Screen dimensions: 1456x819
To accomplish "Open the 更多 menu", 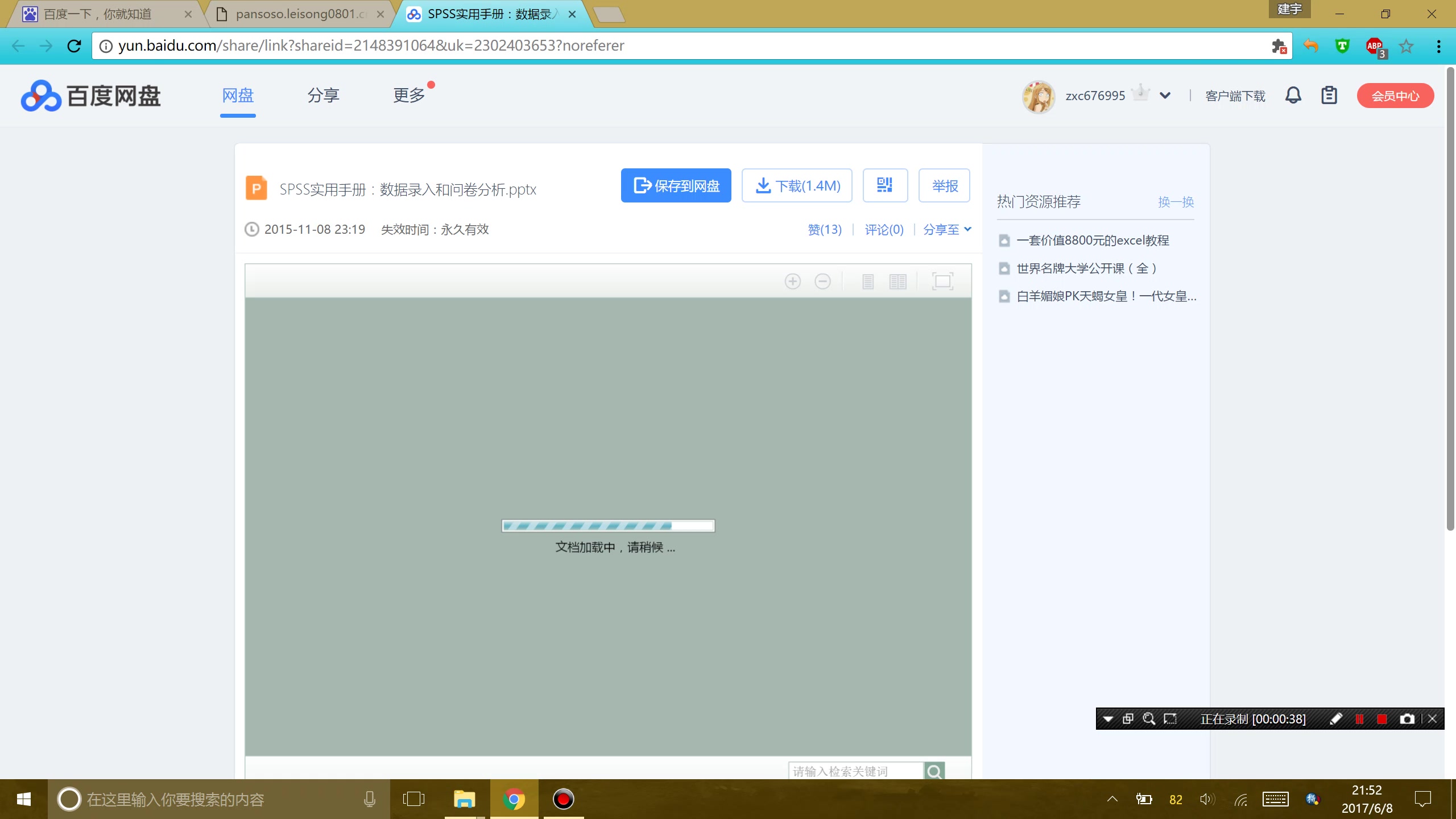I will (409, 95).
